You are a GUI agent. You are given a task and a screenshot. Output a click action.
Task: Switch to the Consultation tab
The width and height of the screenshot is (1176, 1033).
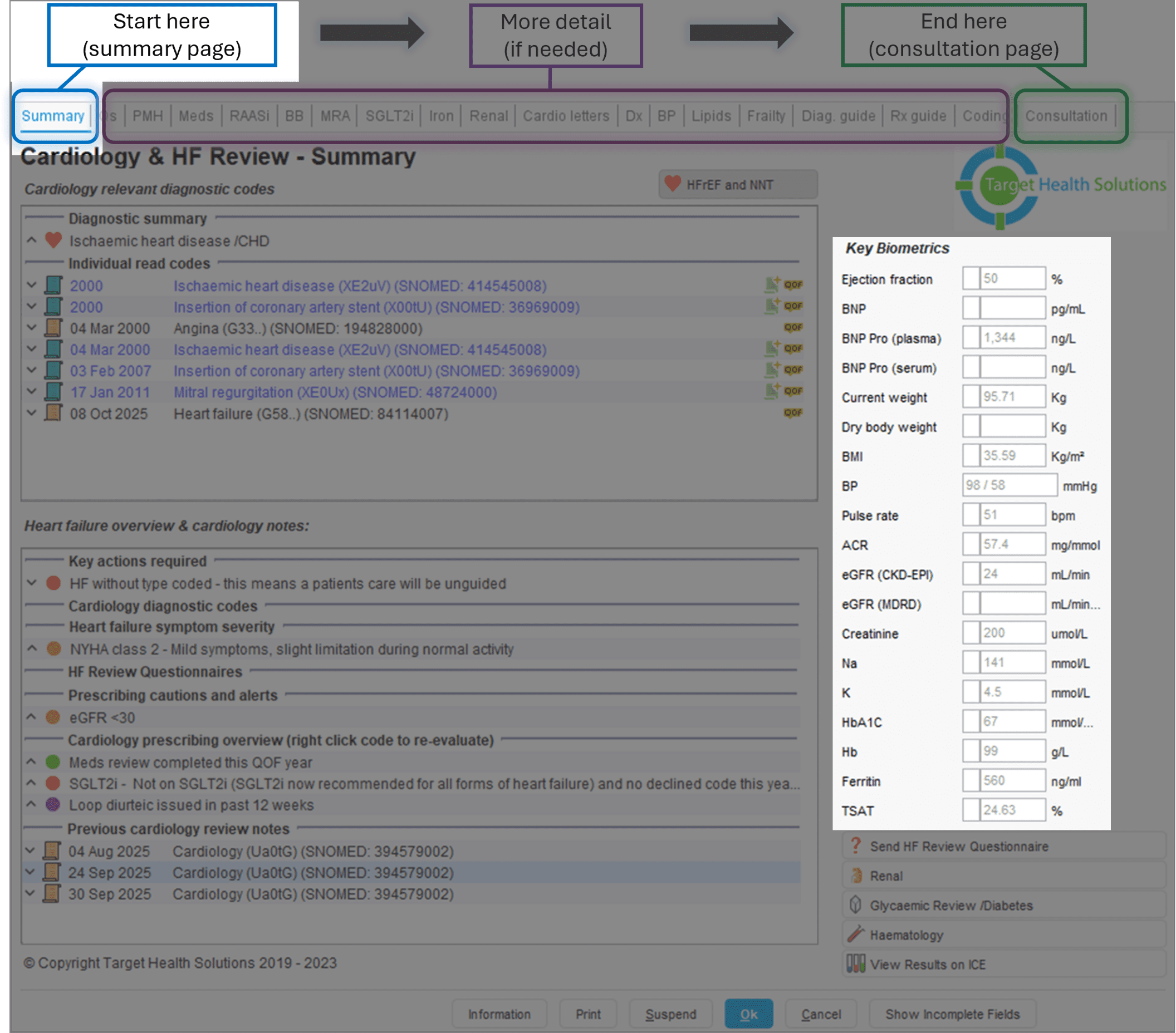coord(1066,116)
